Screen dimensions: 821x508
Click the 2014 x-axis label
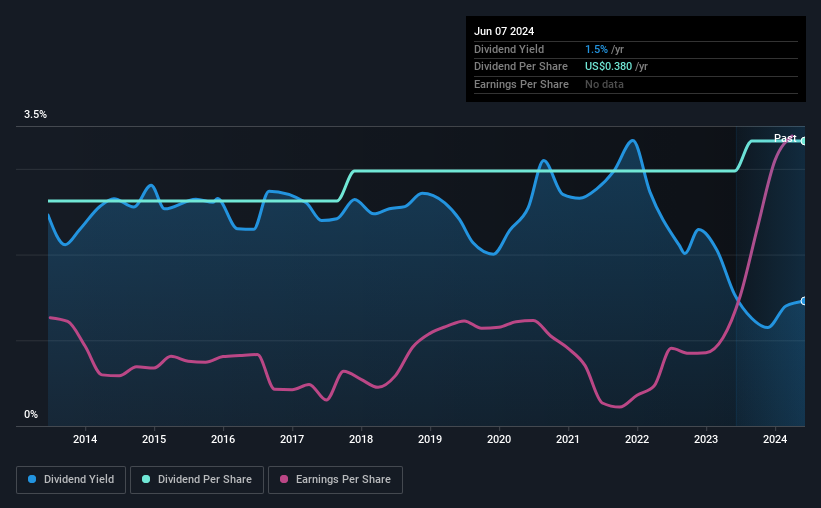[85, 439]
